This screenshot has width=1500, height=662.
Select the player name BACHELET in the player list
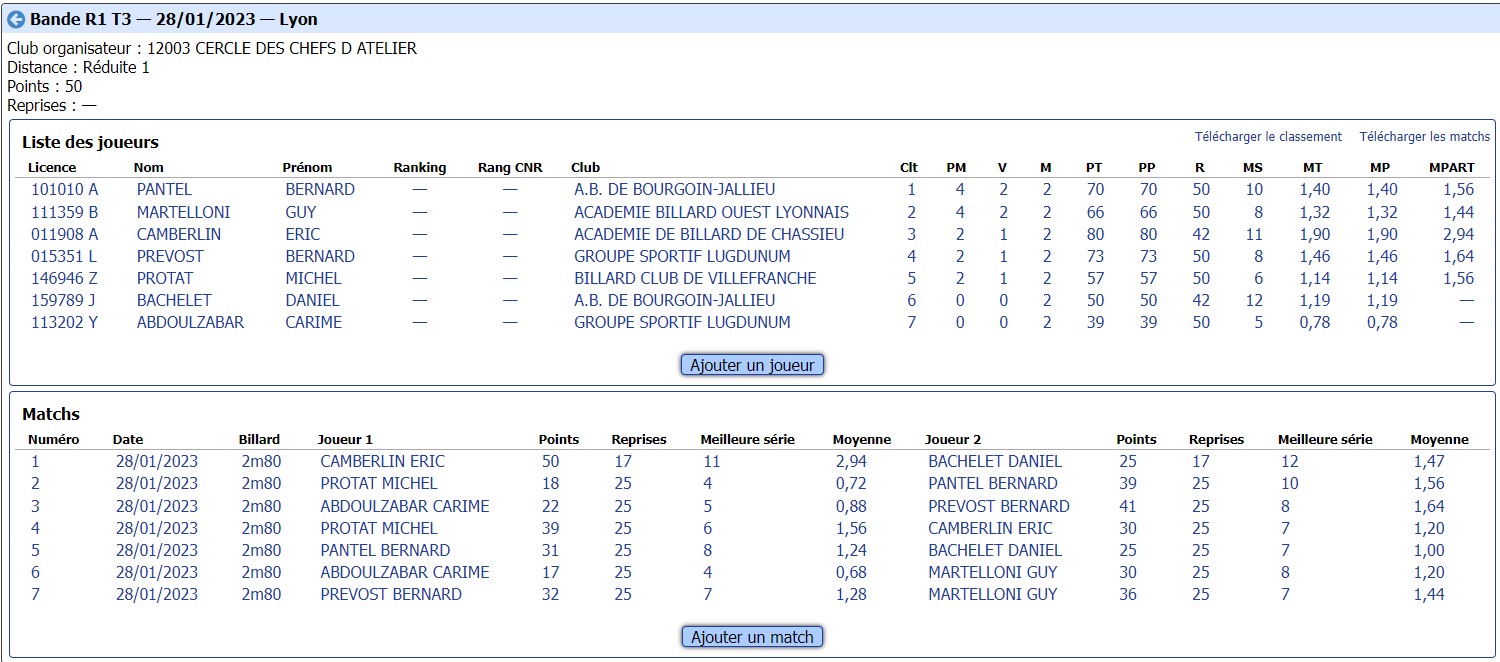click(x=174, y=300)
